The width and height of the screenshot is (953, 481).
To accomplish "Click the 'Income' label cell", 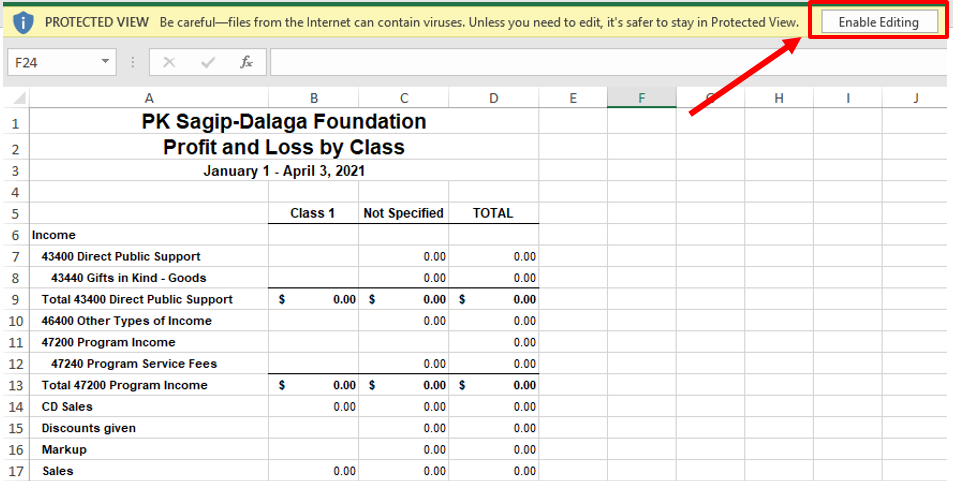I will [149, 235].
